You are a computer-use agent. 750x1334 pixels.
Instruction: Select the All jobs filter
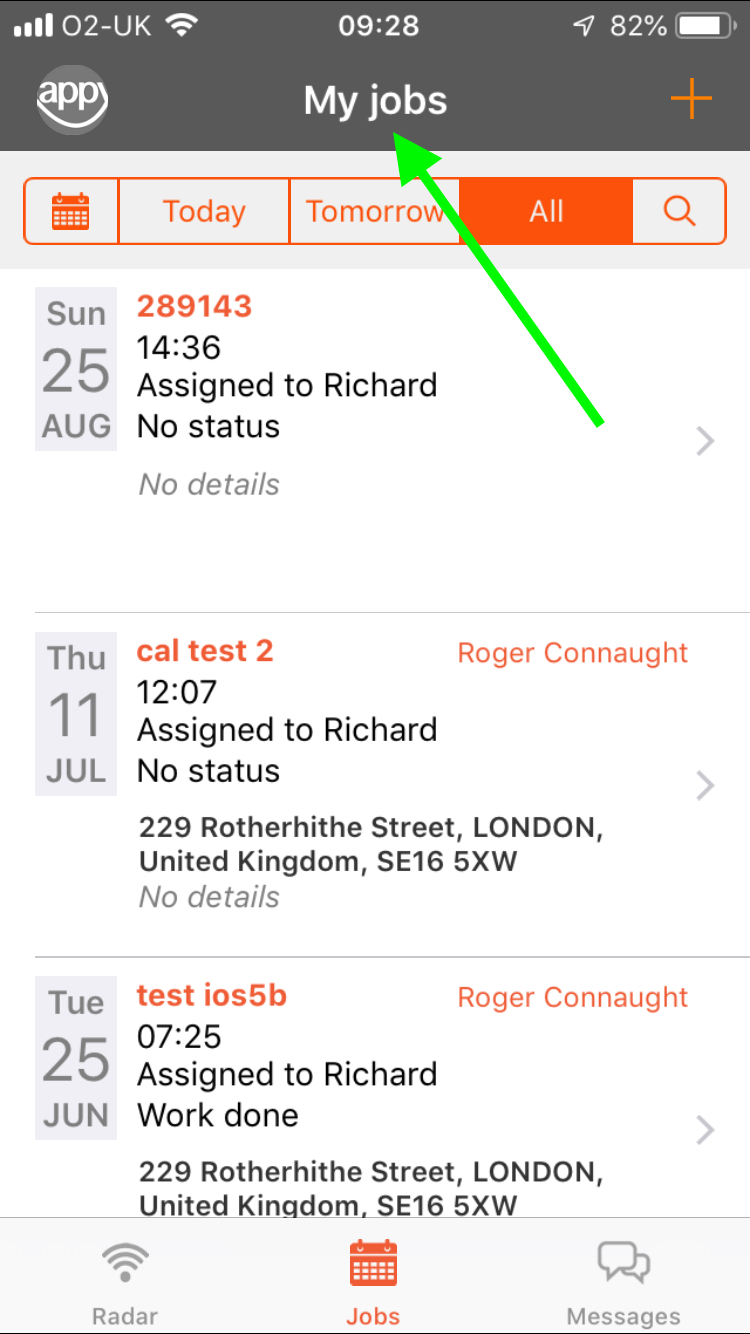coord(547,211)
